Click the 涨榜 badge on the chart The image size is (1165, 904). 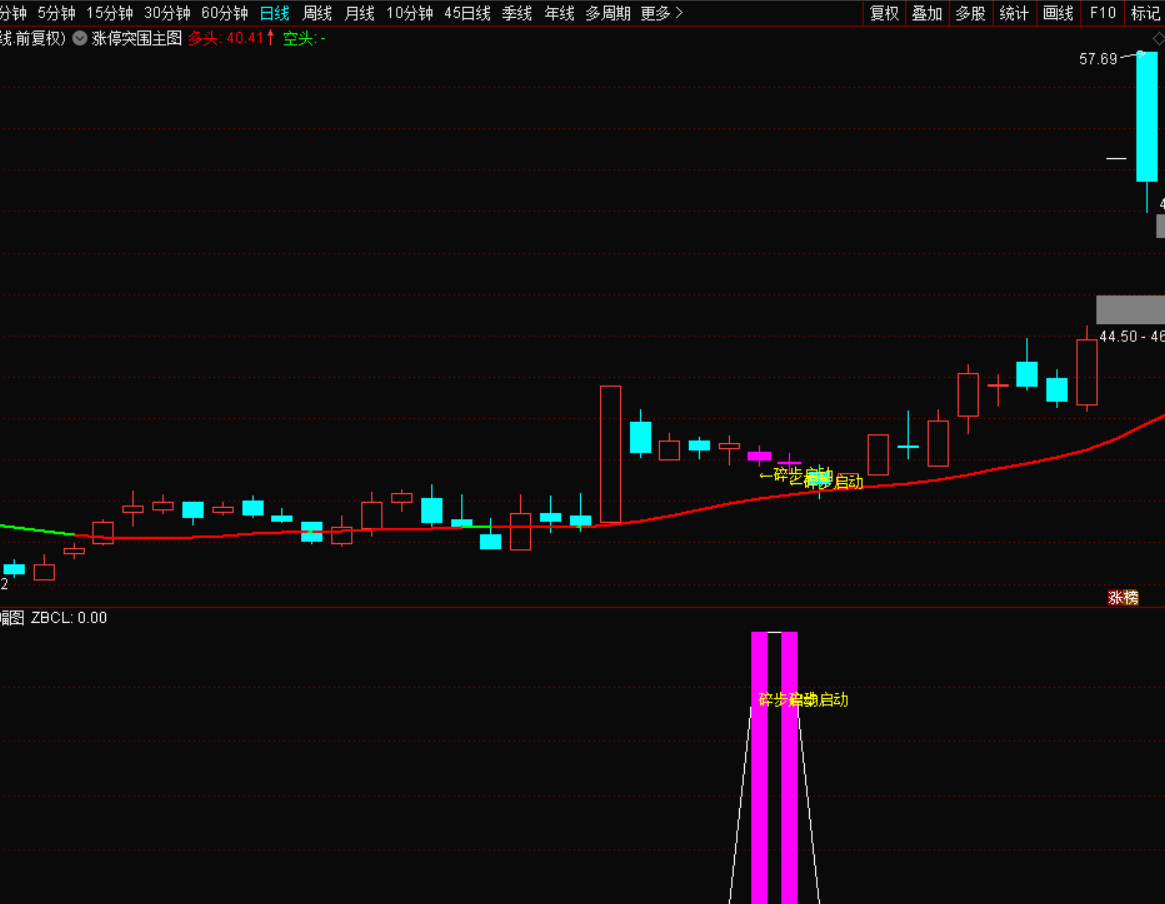click(1123, 597)
